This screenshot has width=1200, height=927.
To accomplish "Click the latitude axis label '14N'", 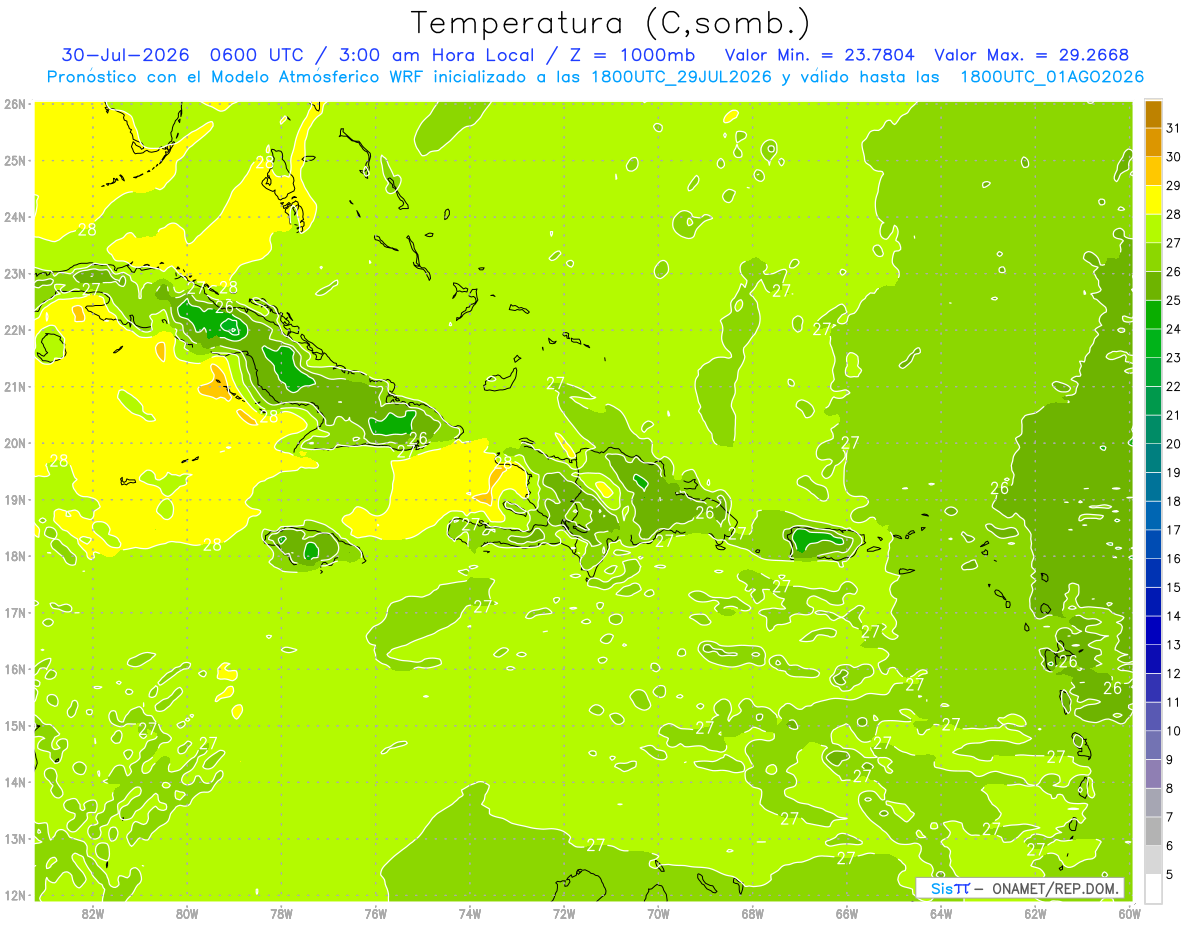I will (14, 782).
